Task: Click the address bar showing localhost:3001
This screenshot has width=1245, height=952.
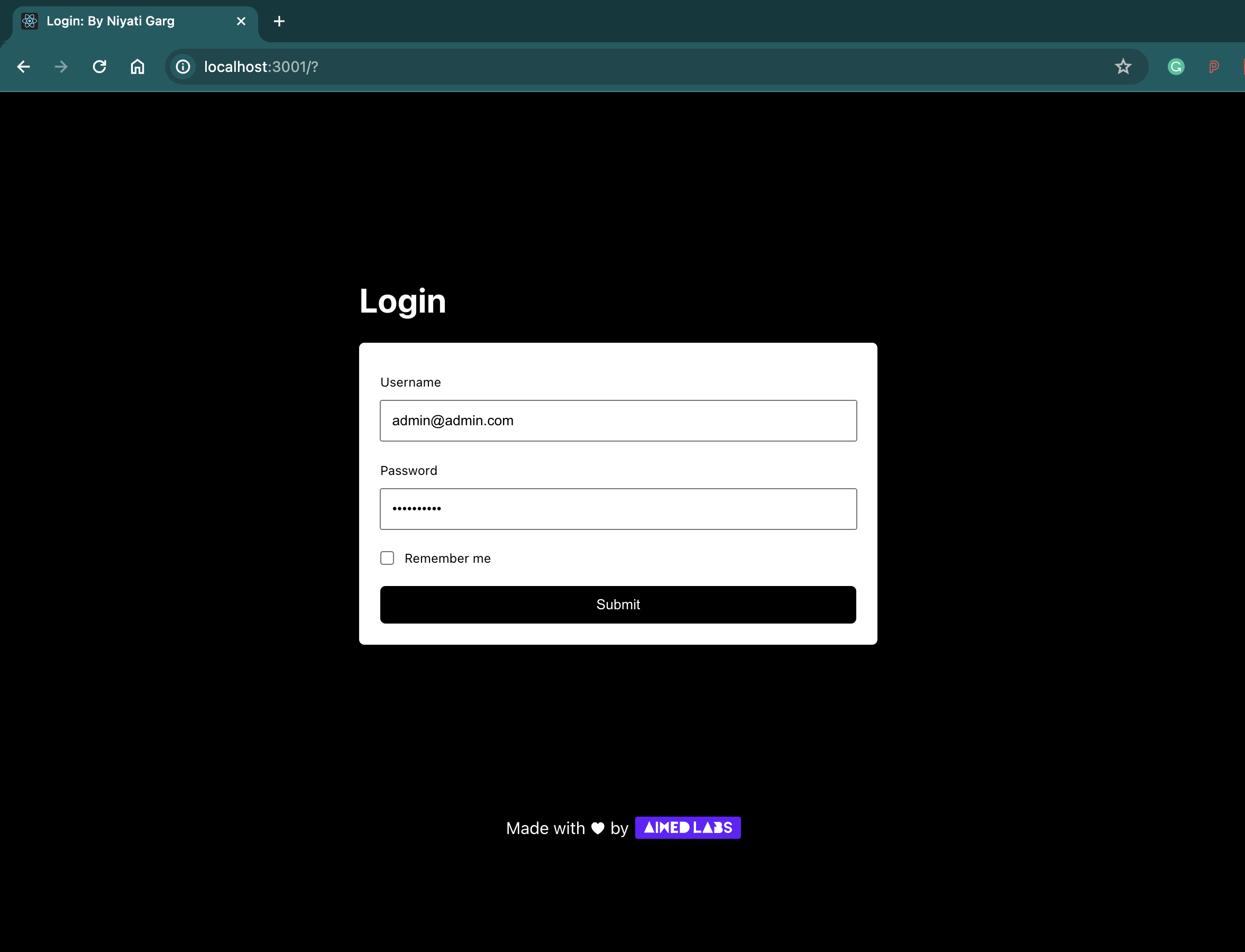Action: 397,66
